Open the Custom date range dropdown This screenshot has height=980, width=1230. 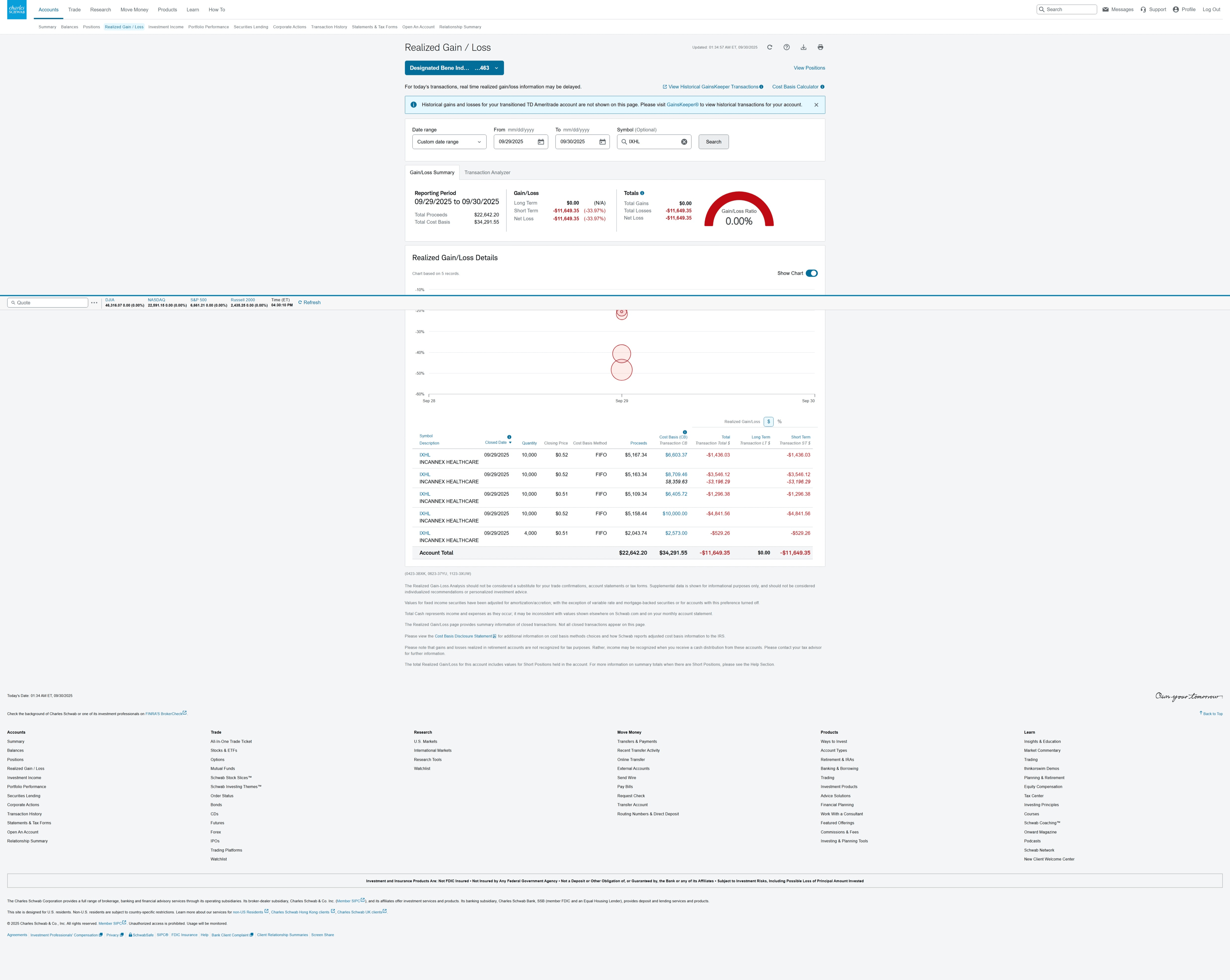449,142
